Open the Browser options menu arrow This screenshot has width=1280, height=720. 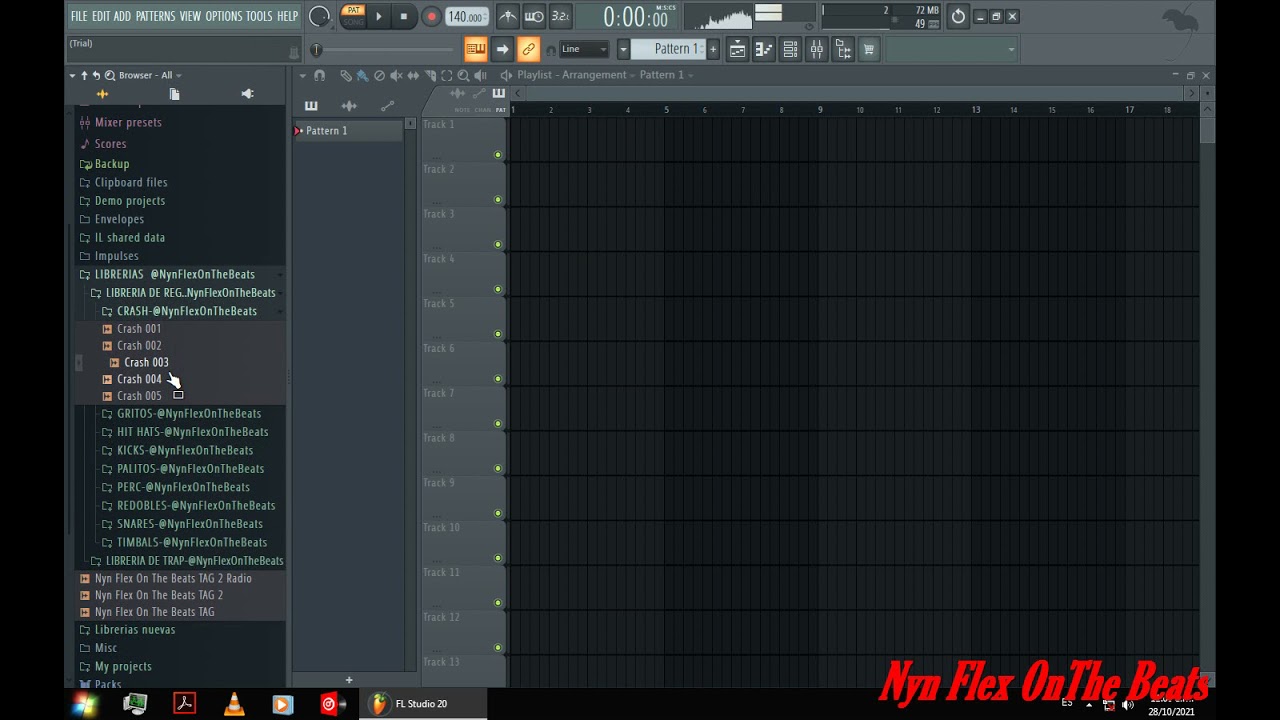pos(72,75)
